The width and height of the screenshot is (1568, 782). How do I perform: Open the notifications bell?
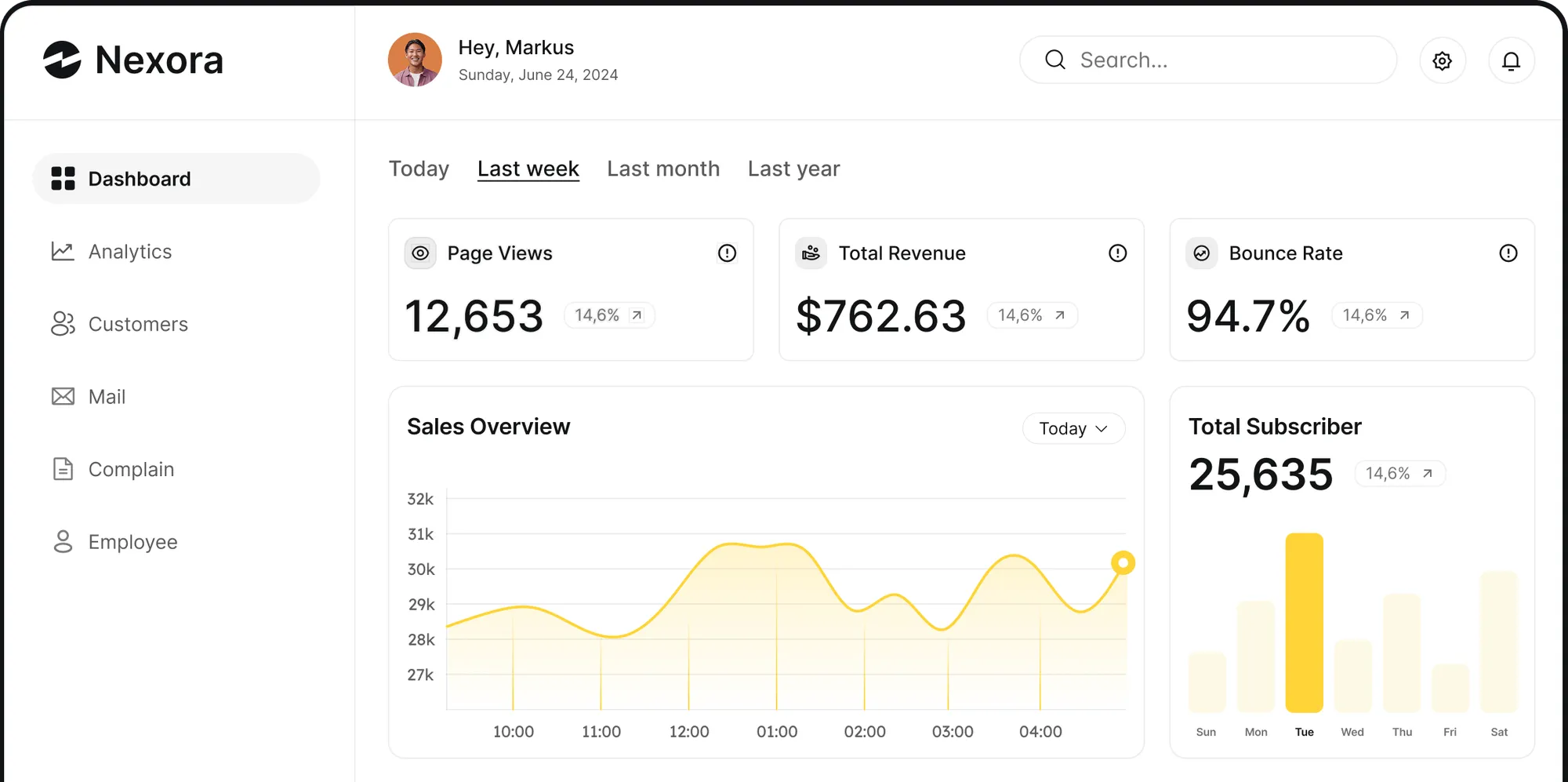[1511, 60]
